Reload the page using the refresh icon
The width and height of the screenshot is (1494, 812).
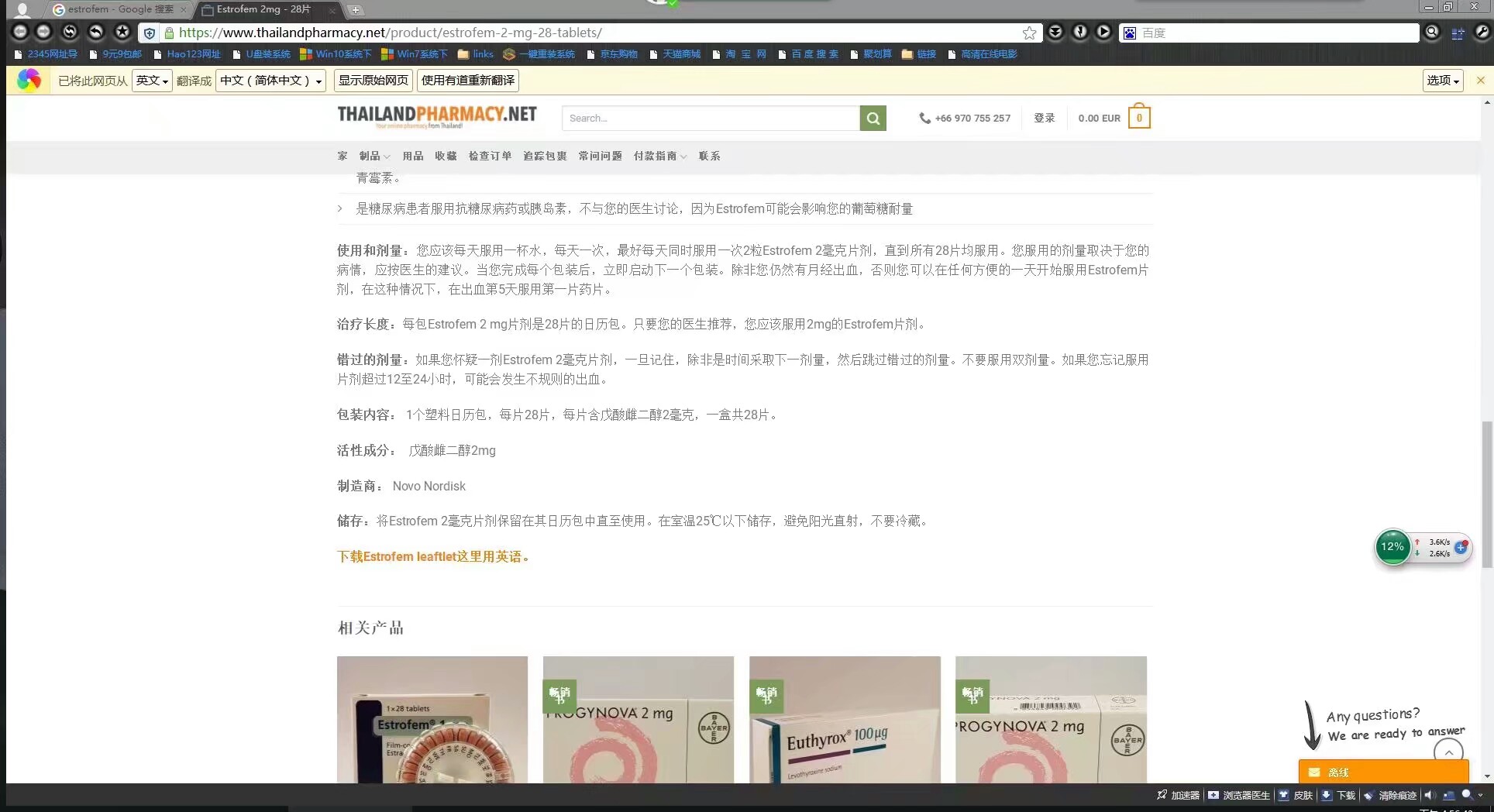[70, 32]
